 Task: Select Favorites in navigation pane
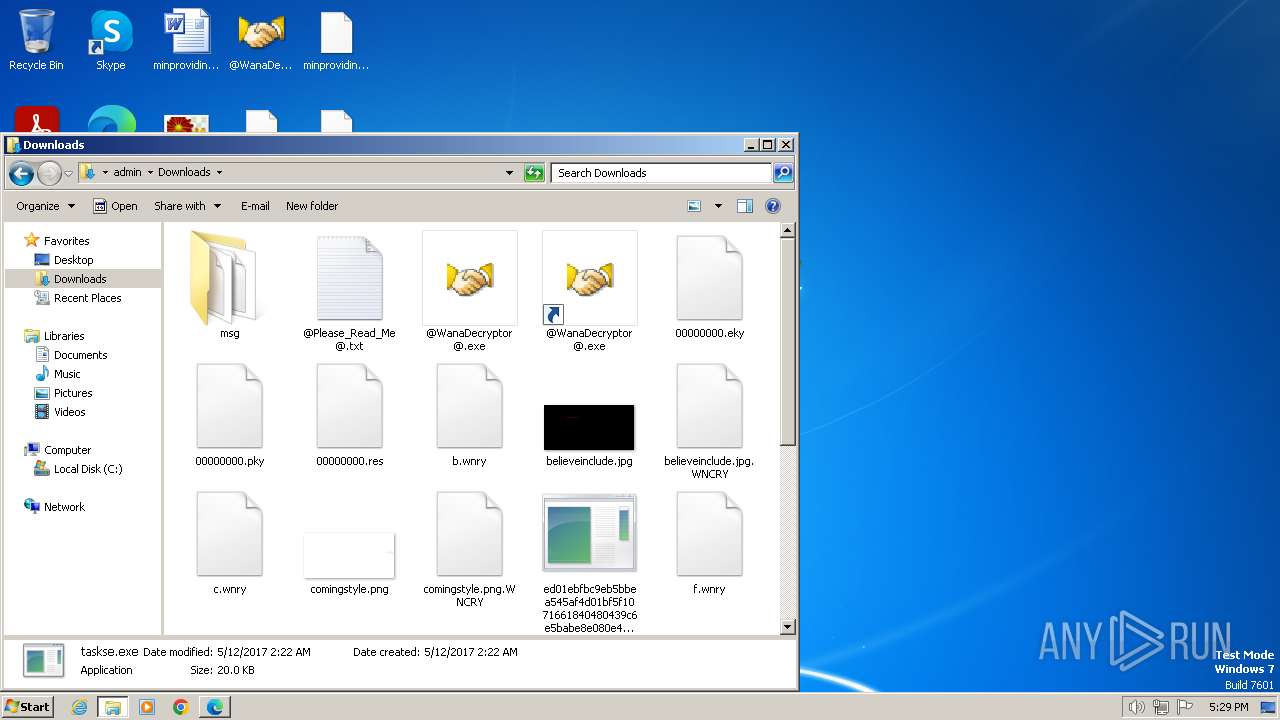pos(56,241)
